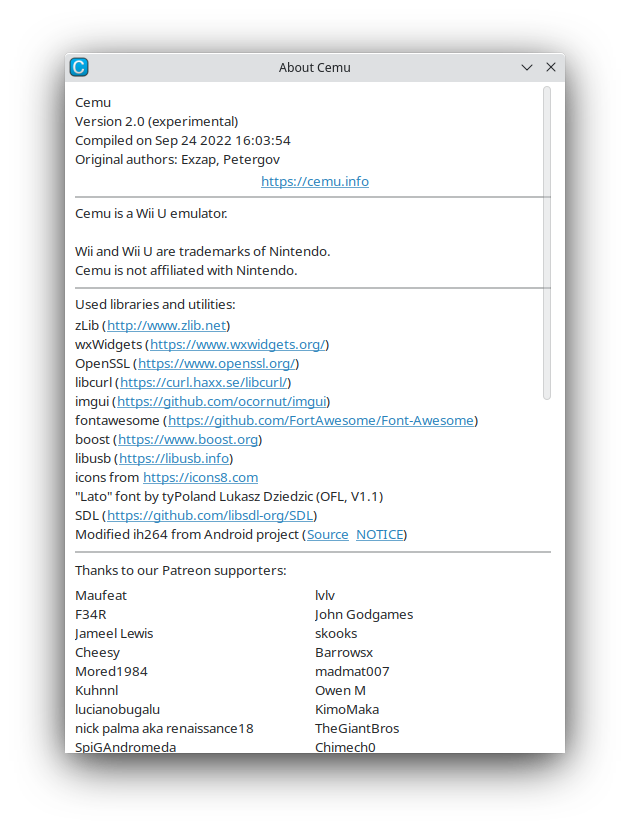Open the Font-Awesome GitHub link
The width and height of the screenshot is (630, 830).
pyautogui.click(x=320, y=420)
